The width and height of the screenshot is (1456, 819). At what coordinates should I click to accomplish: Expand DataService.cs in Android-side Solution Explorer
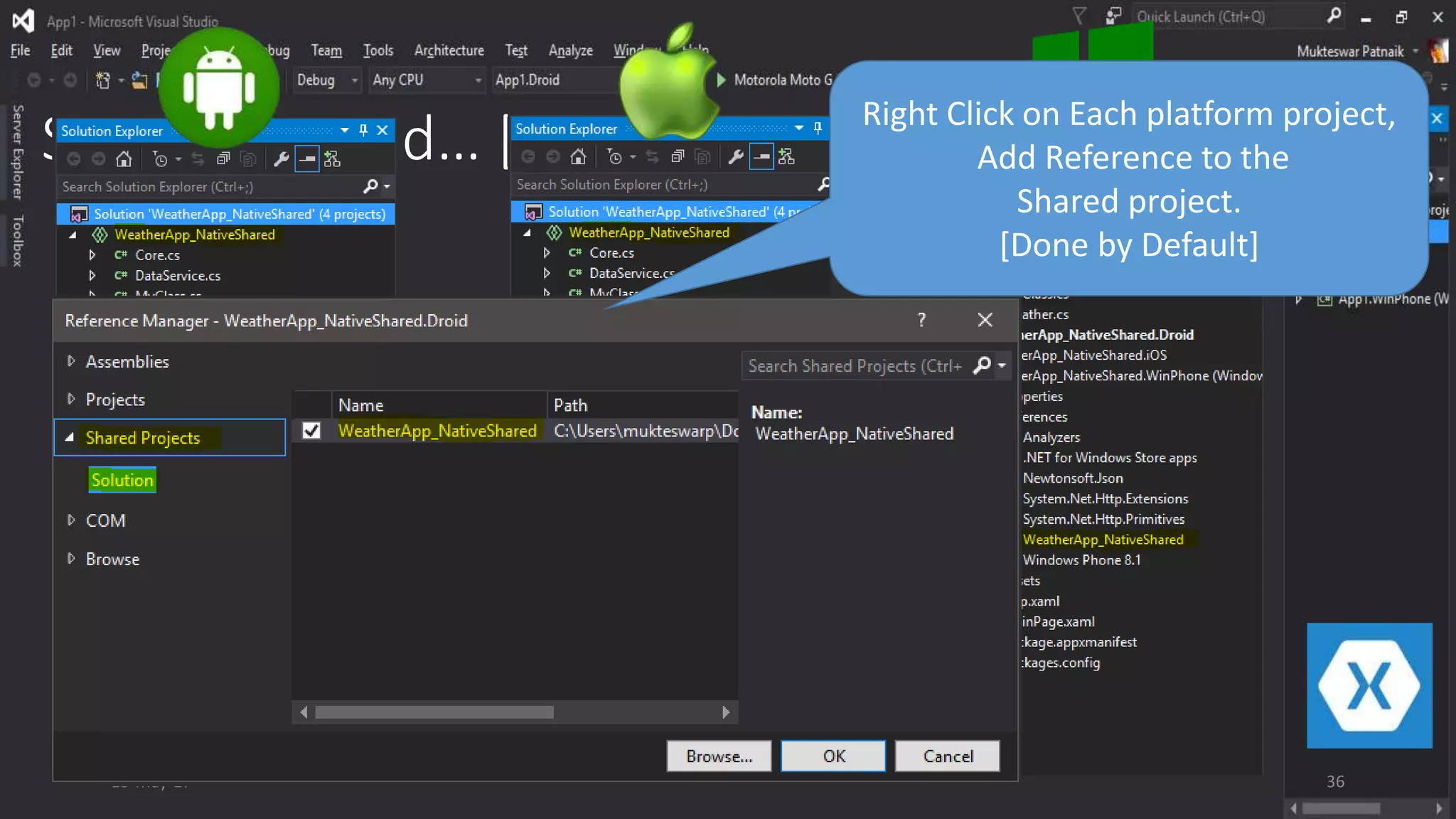tap(92, 275)
